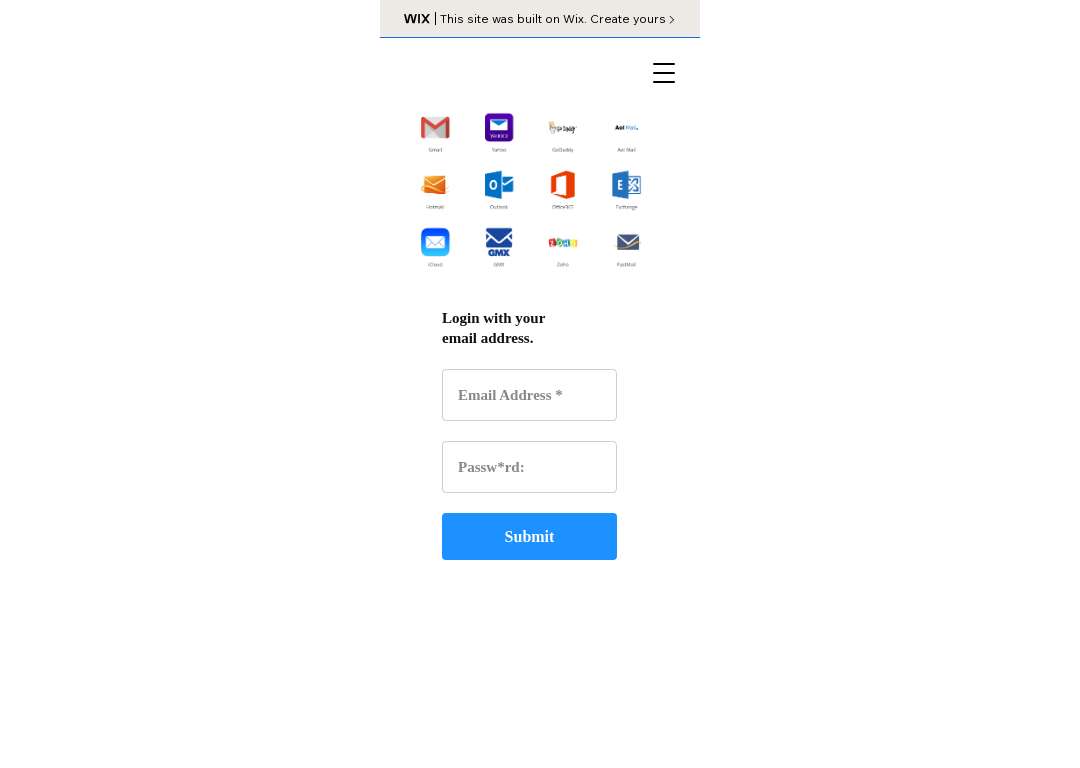Click into the Passw*rd field
The height and width of the screenshot is (768, 1080).
(529, 467)
